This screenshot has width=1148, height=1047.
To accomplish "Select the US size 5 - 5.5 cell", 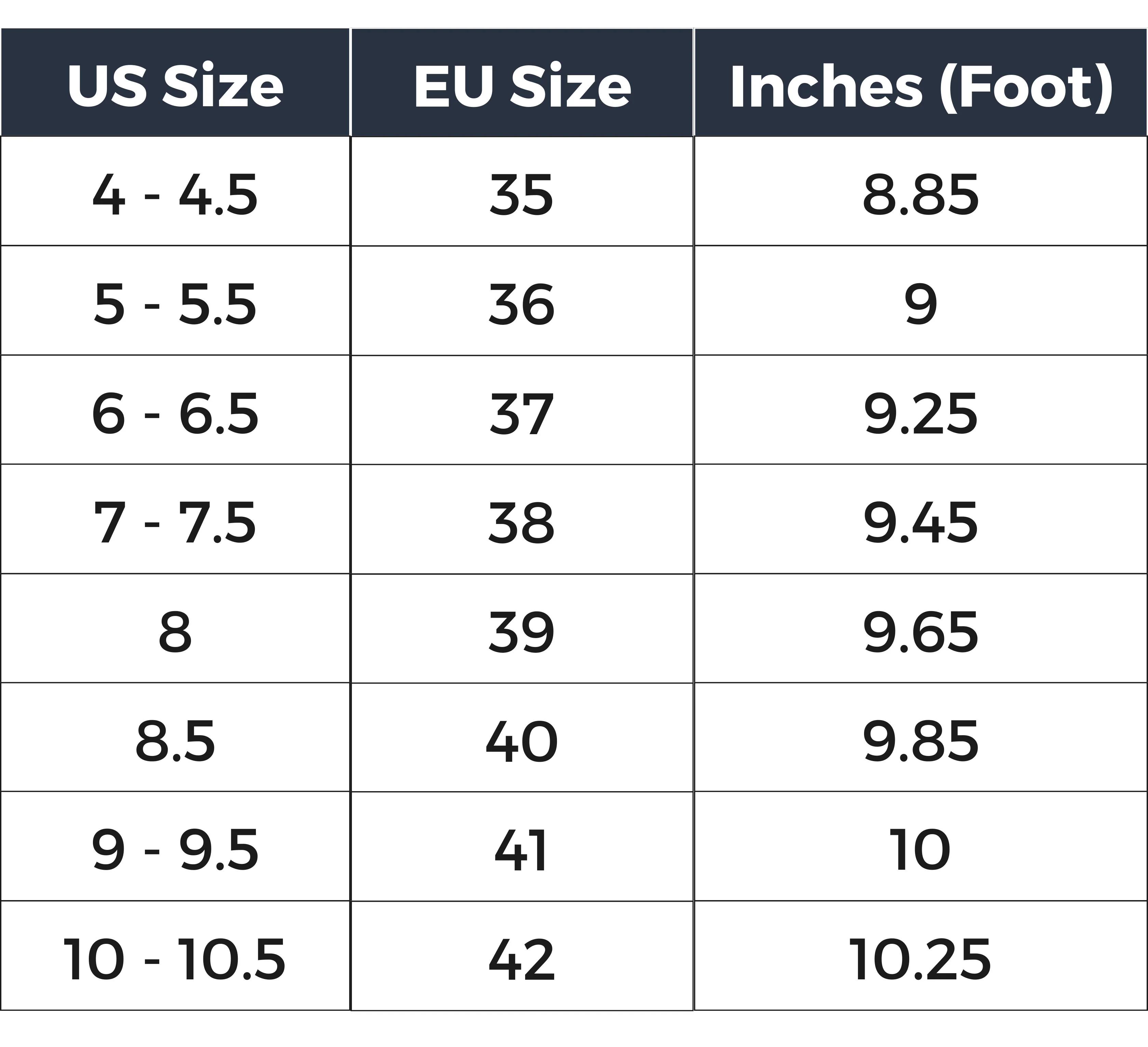I will [175, 305].
